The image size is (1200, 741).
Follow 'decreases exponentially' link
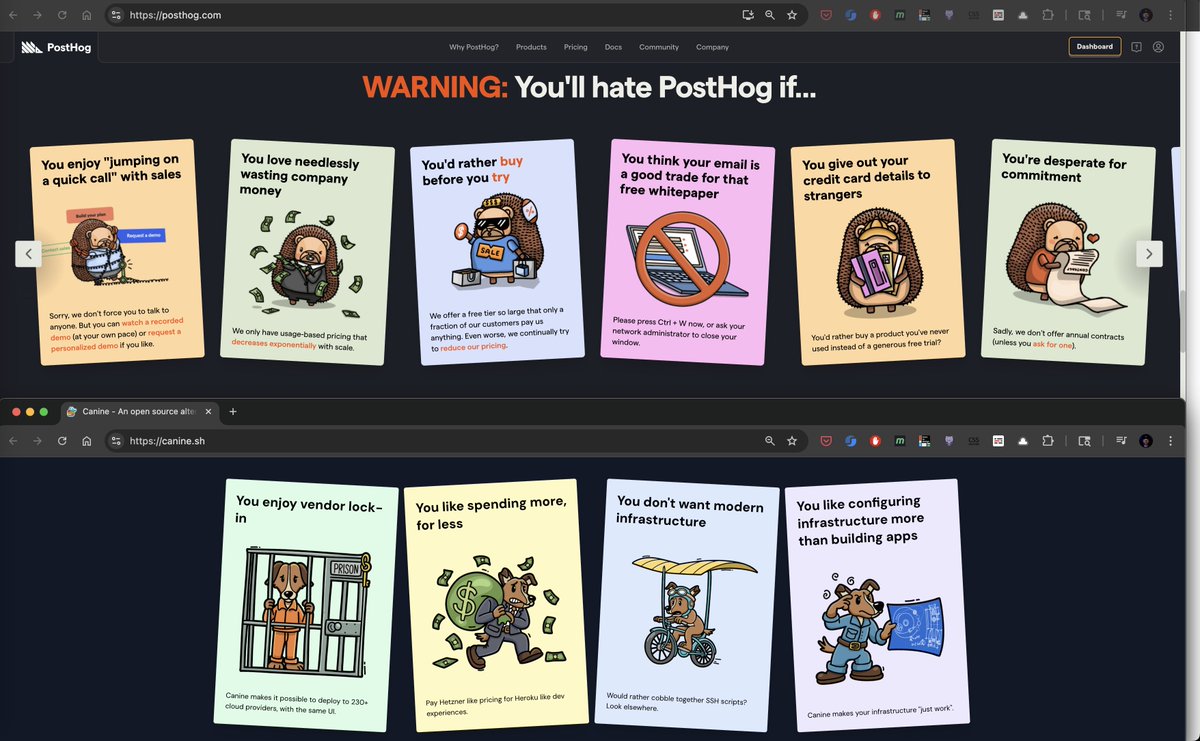click(274, 344)
